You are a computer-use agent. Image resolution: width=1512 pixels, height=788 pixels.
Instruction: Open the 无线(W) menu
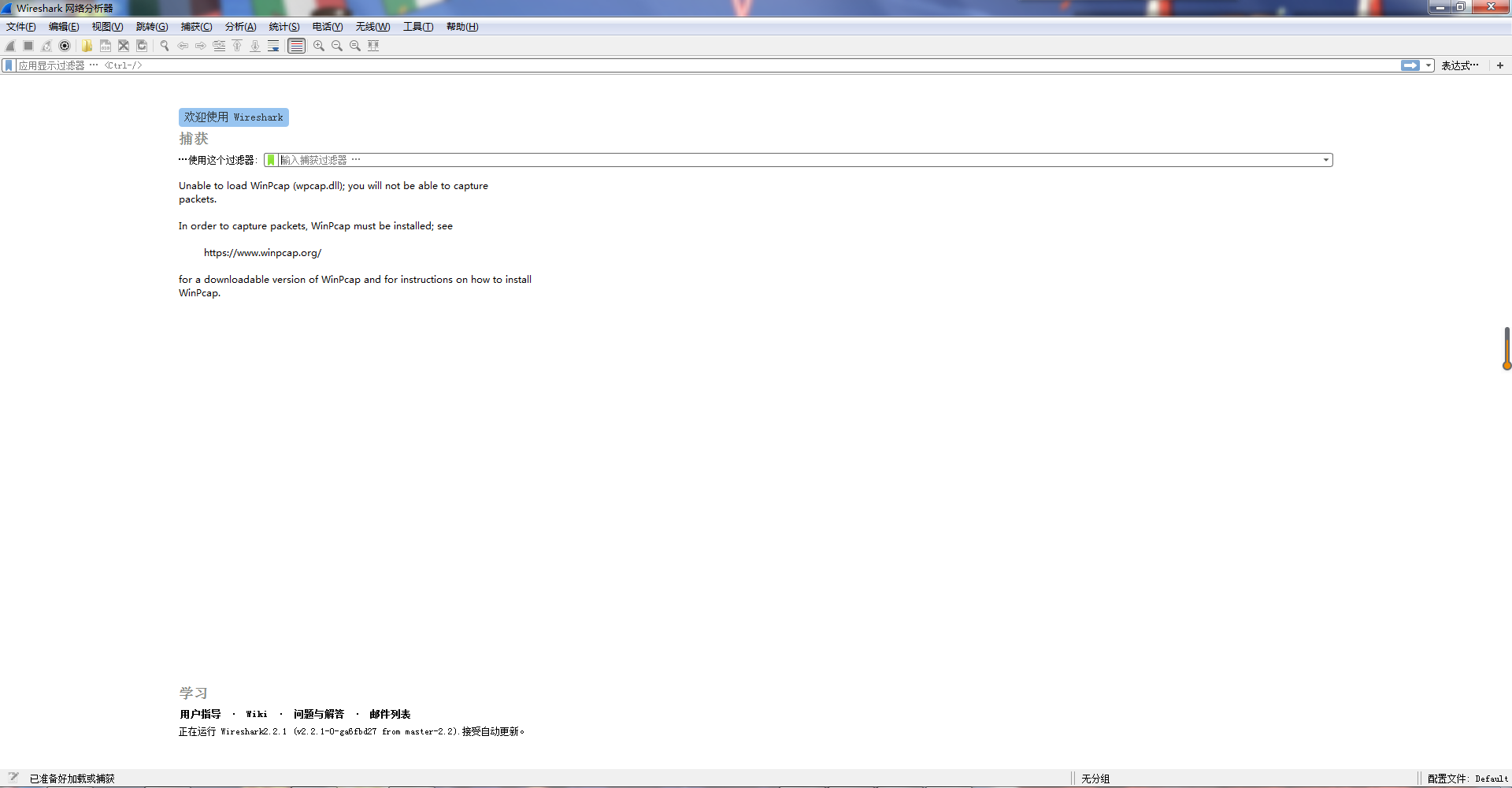372,27
